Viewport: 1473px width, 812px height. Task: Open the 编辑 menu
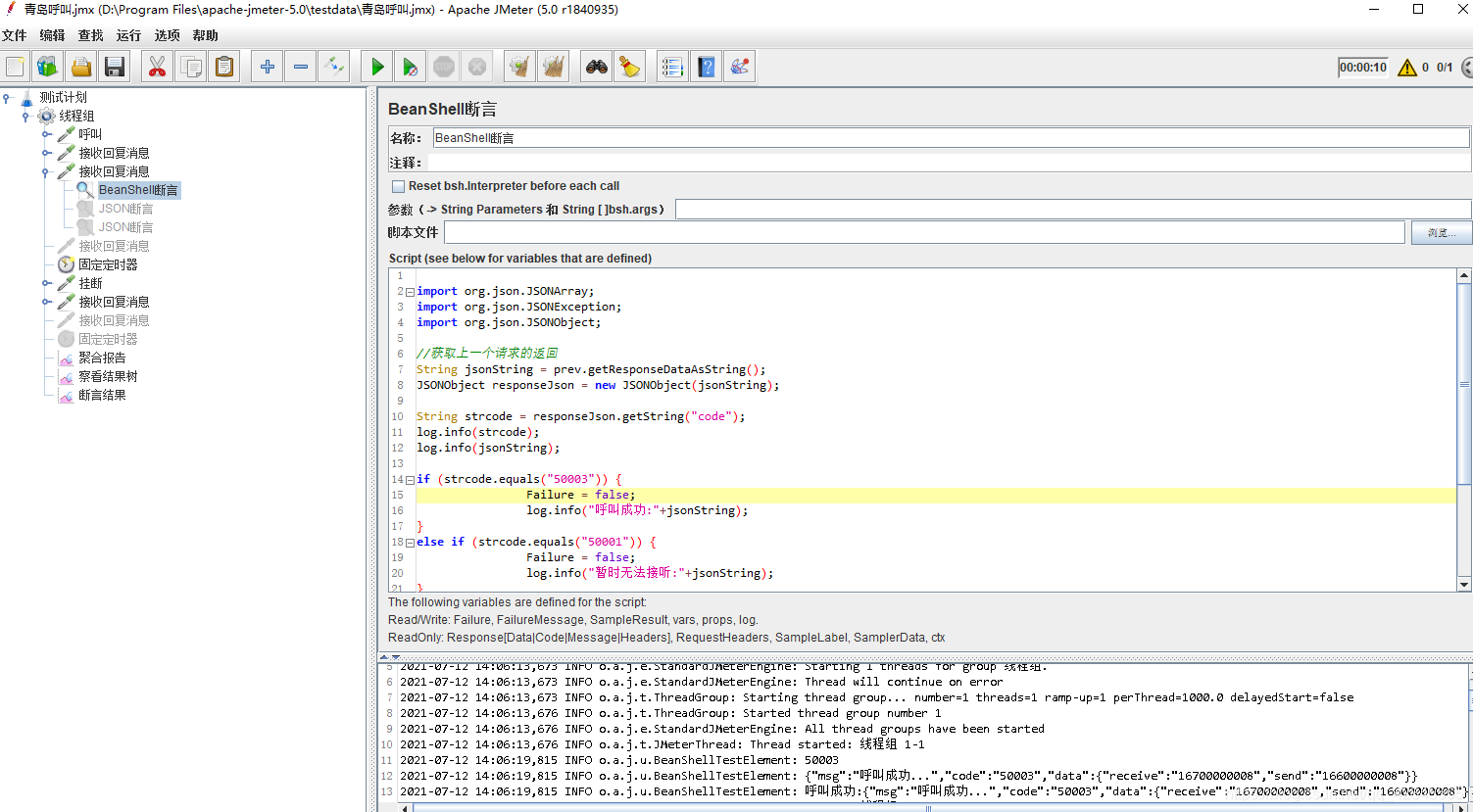pos(52,35)
